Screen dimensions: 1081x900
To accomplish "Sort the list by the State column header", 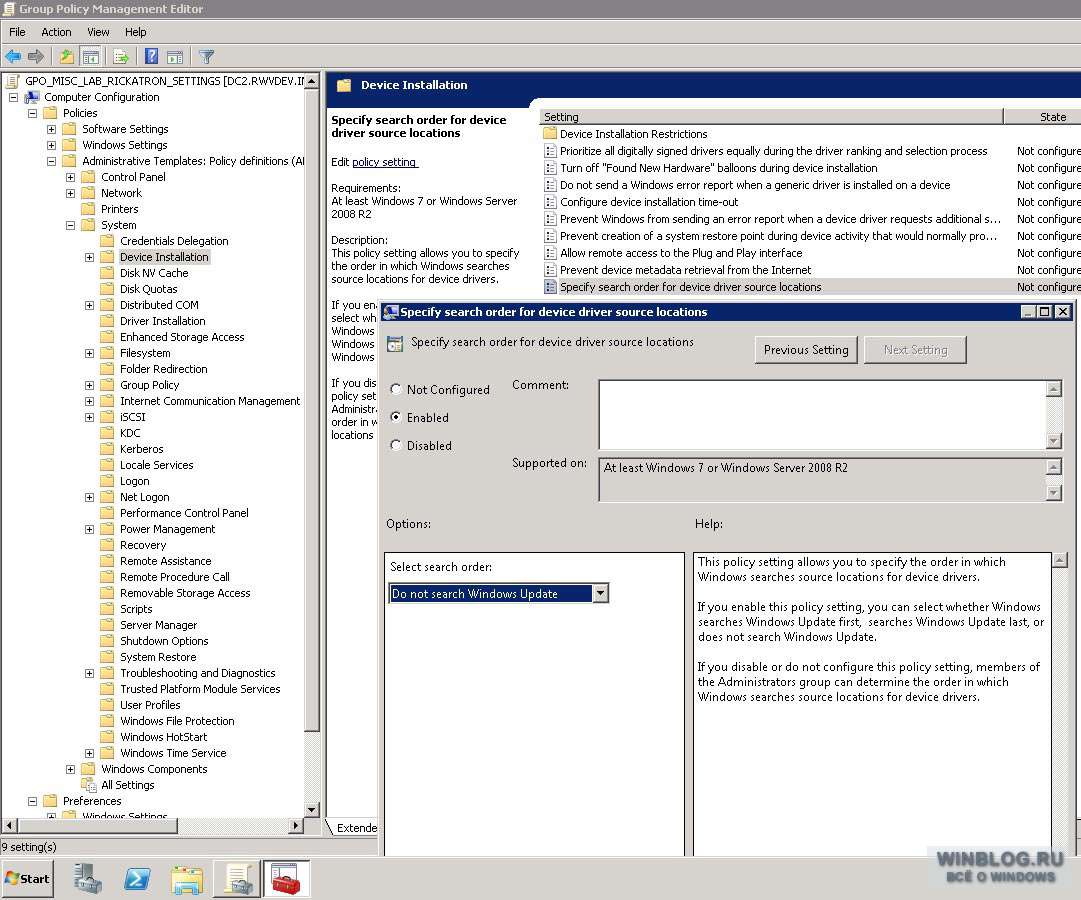I will pos(1042,117).
